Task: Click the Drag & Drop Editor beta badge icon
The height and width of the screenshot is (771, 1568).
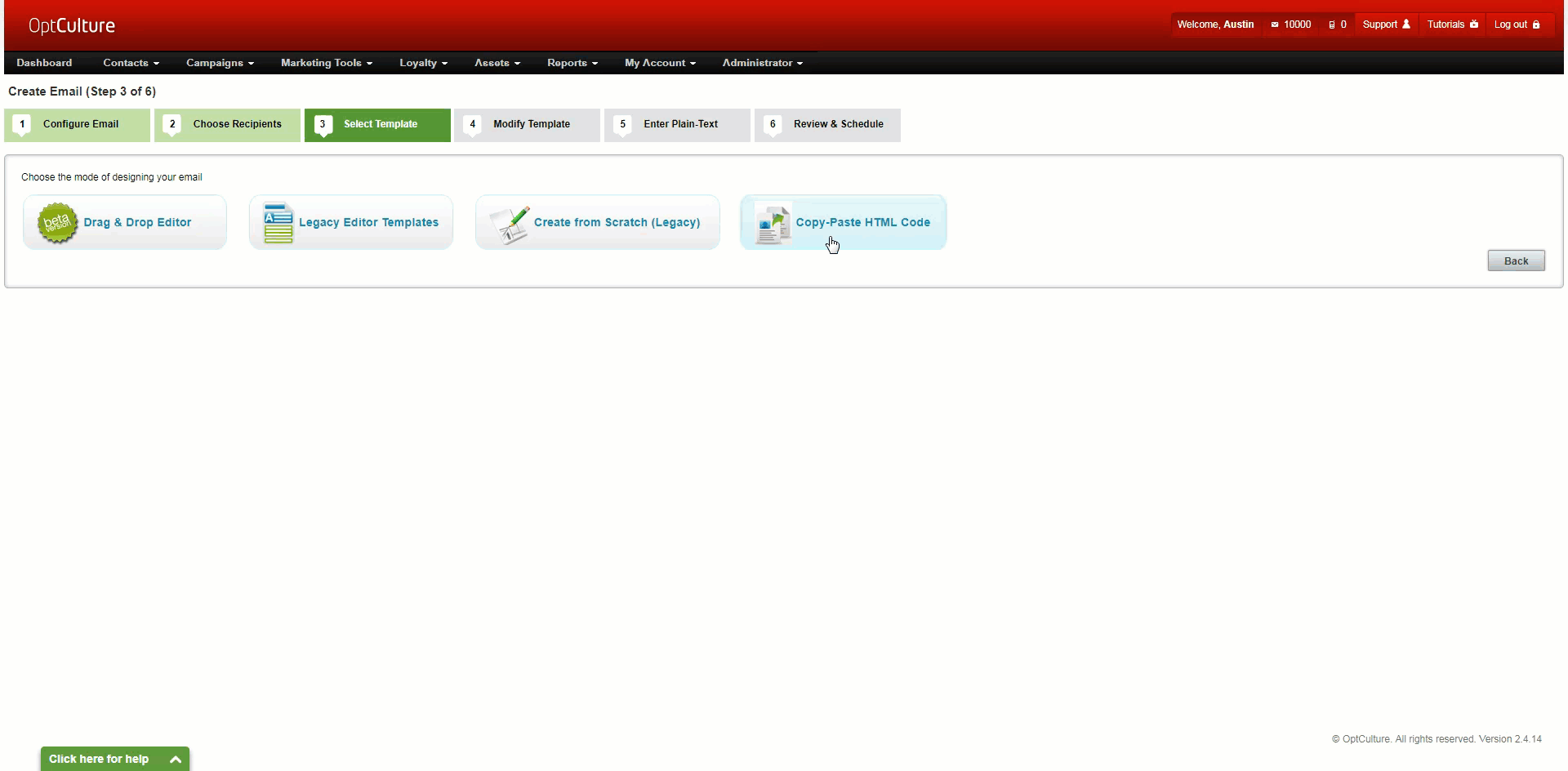Action: [x=57, y=223]
